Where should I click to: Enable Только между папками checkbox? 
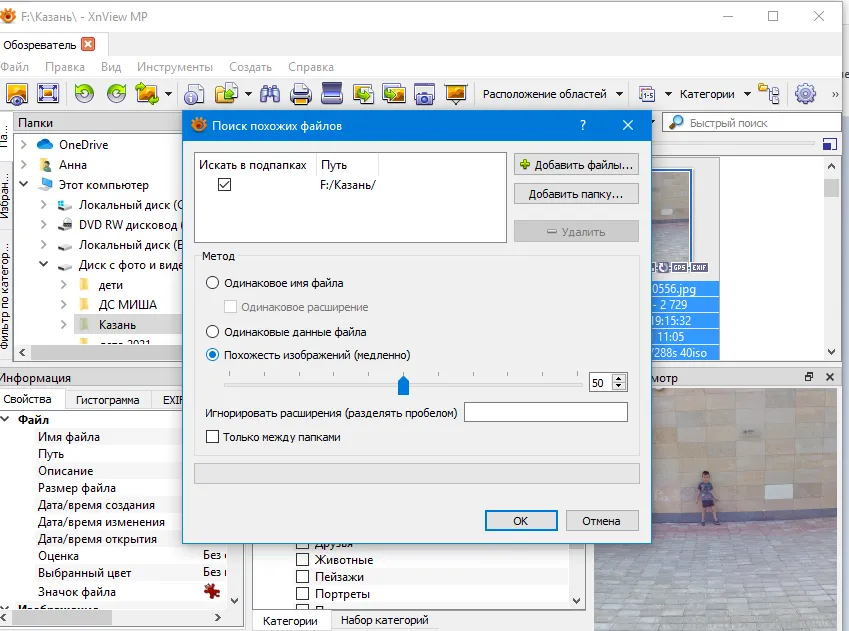212,437
